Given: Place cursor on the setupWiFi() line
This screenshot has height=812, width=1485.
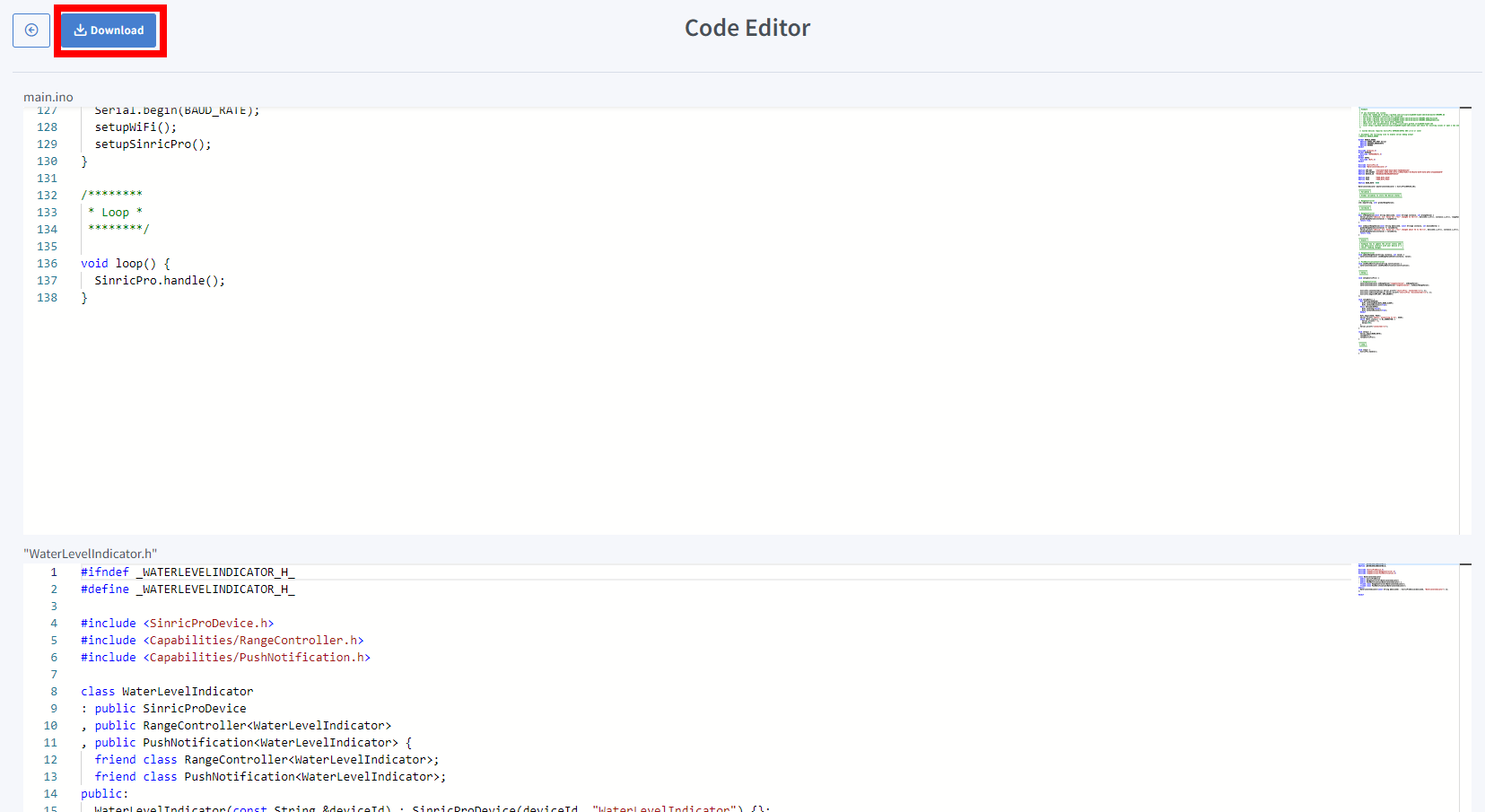Looking at the screenshot, I should (135, 127).
